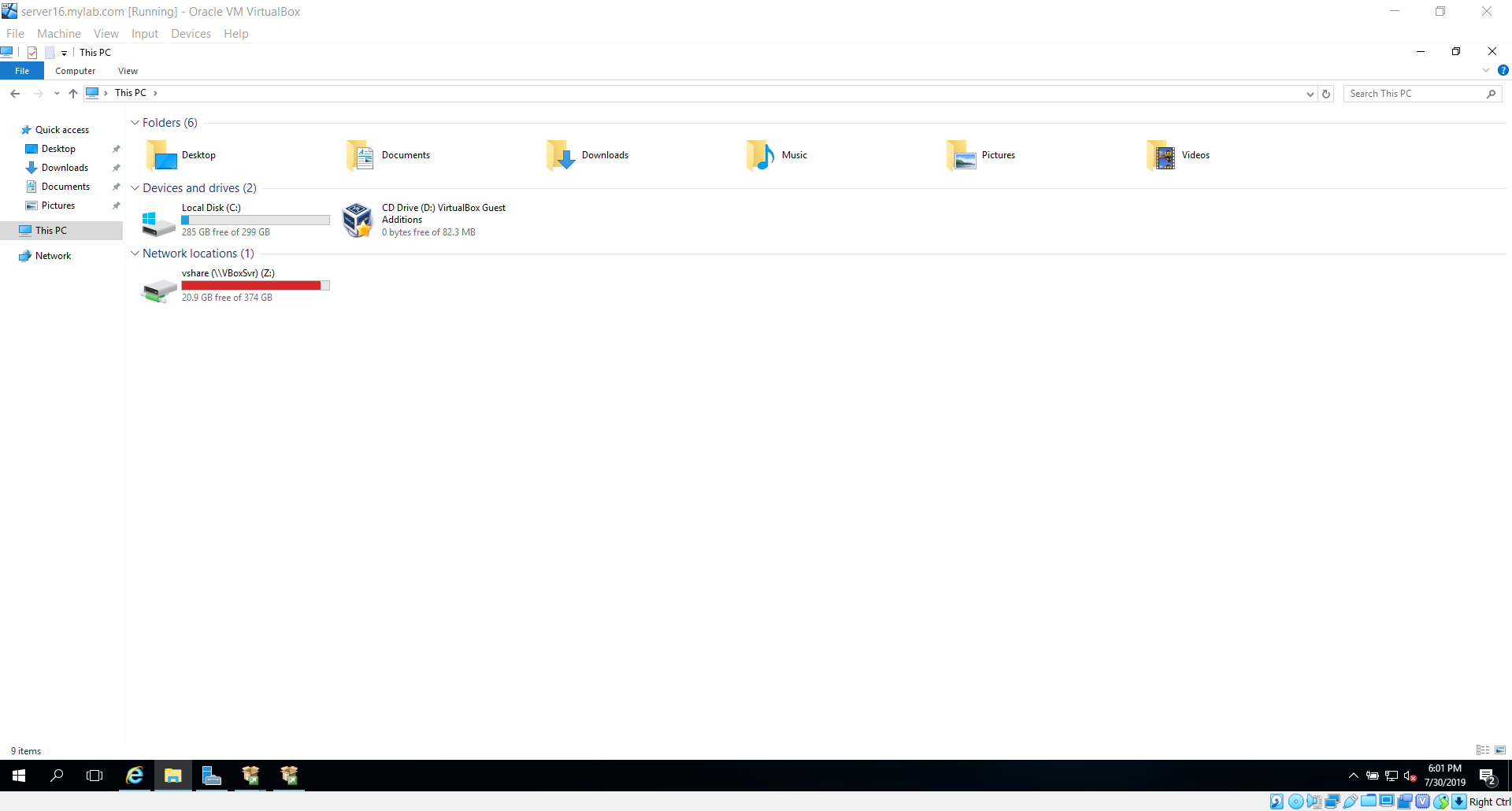Click the Up arrow navigation button
The image size is (1512, 811).
click(x=73, y=94)
